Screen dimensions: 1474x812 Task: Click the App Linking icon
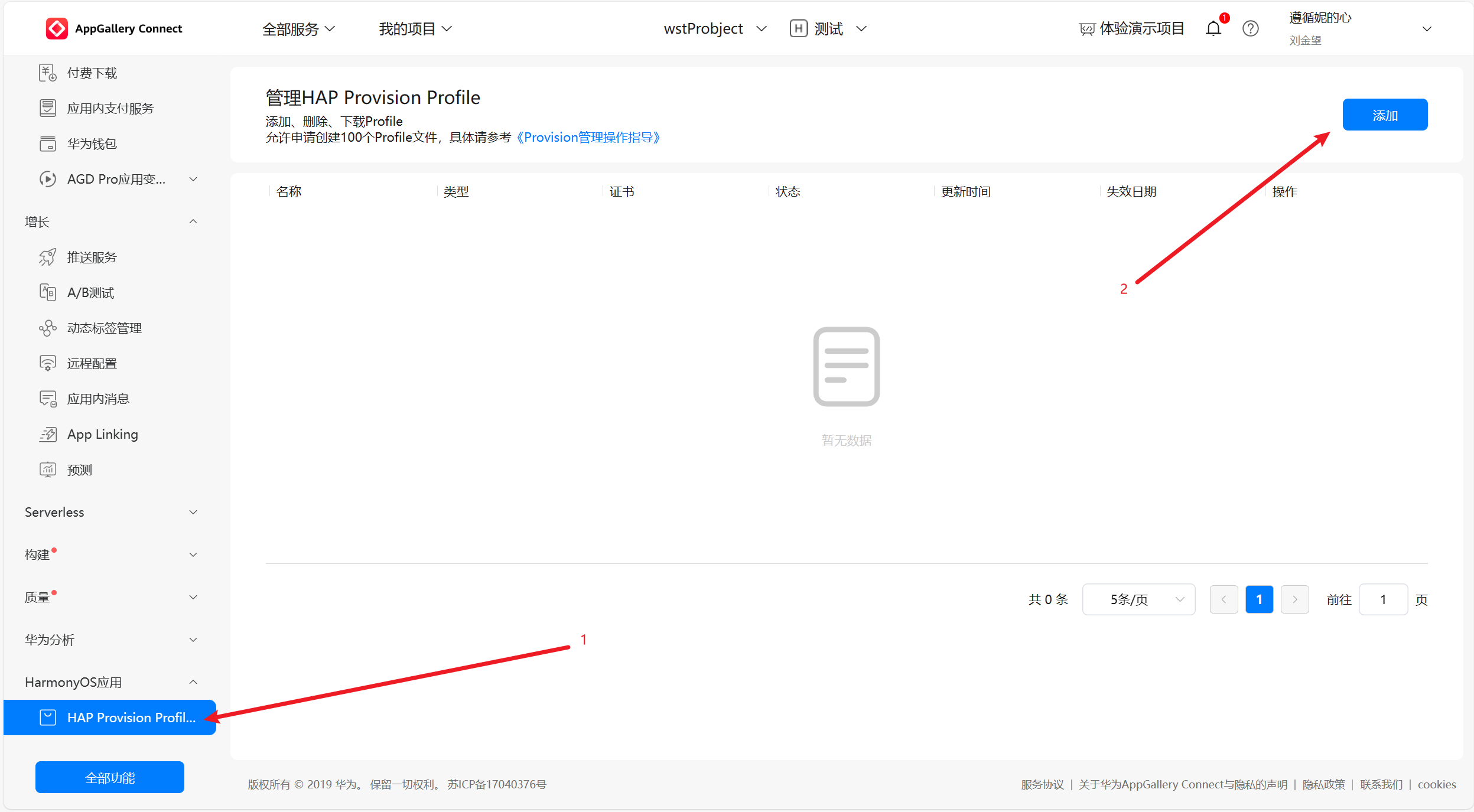(x=48, y=434)
